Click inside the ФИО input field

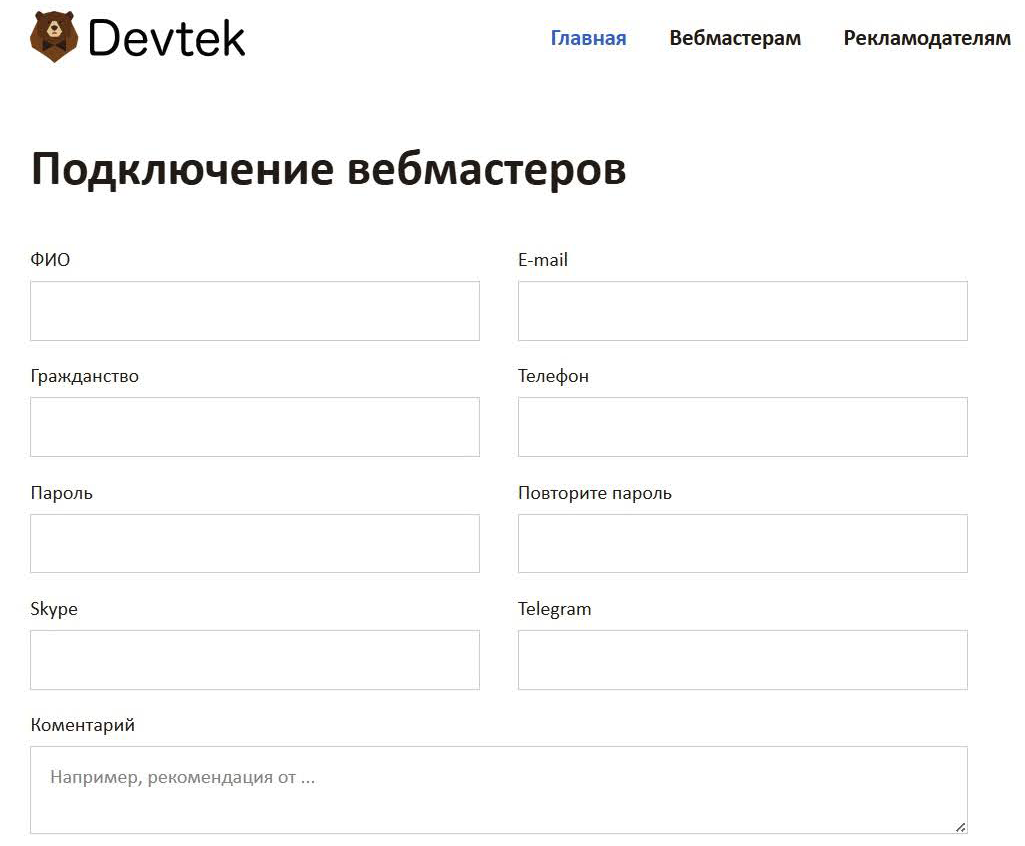[254, 310]
